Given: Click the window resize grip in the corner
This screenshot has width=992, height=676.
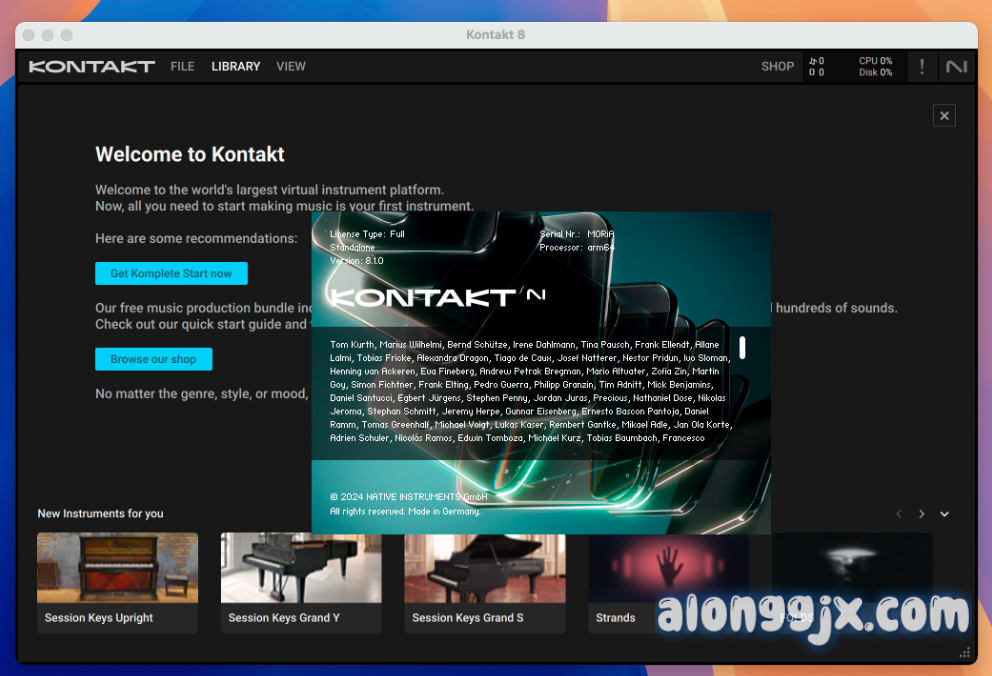Looking at the screenshot, I should pos(966,653).
